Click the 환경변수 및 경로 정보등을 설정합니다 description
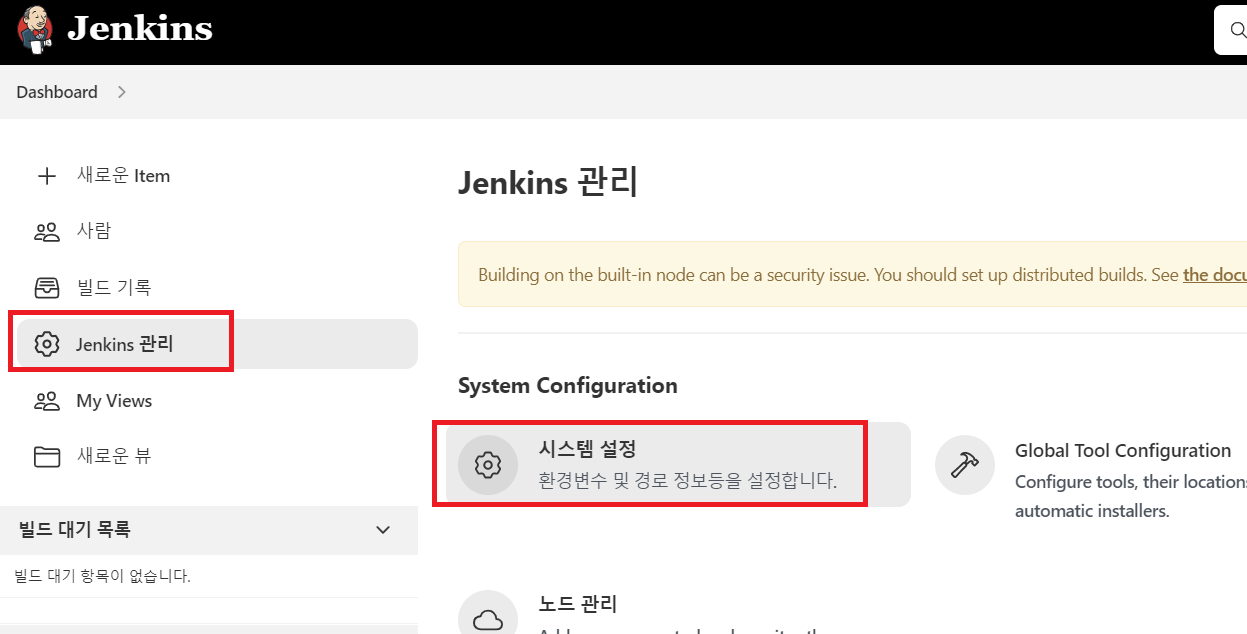The height and width of the screenshot is (634, 1247). [688, 481]
